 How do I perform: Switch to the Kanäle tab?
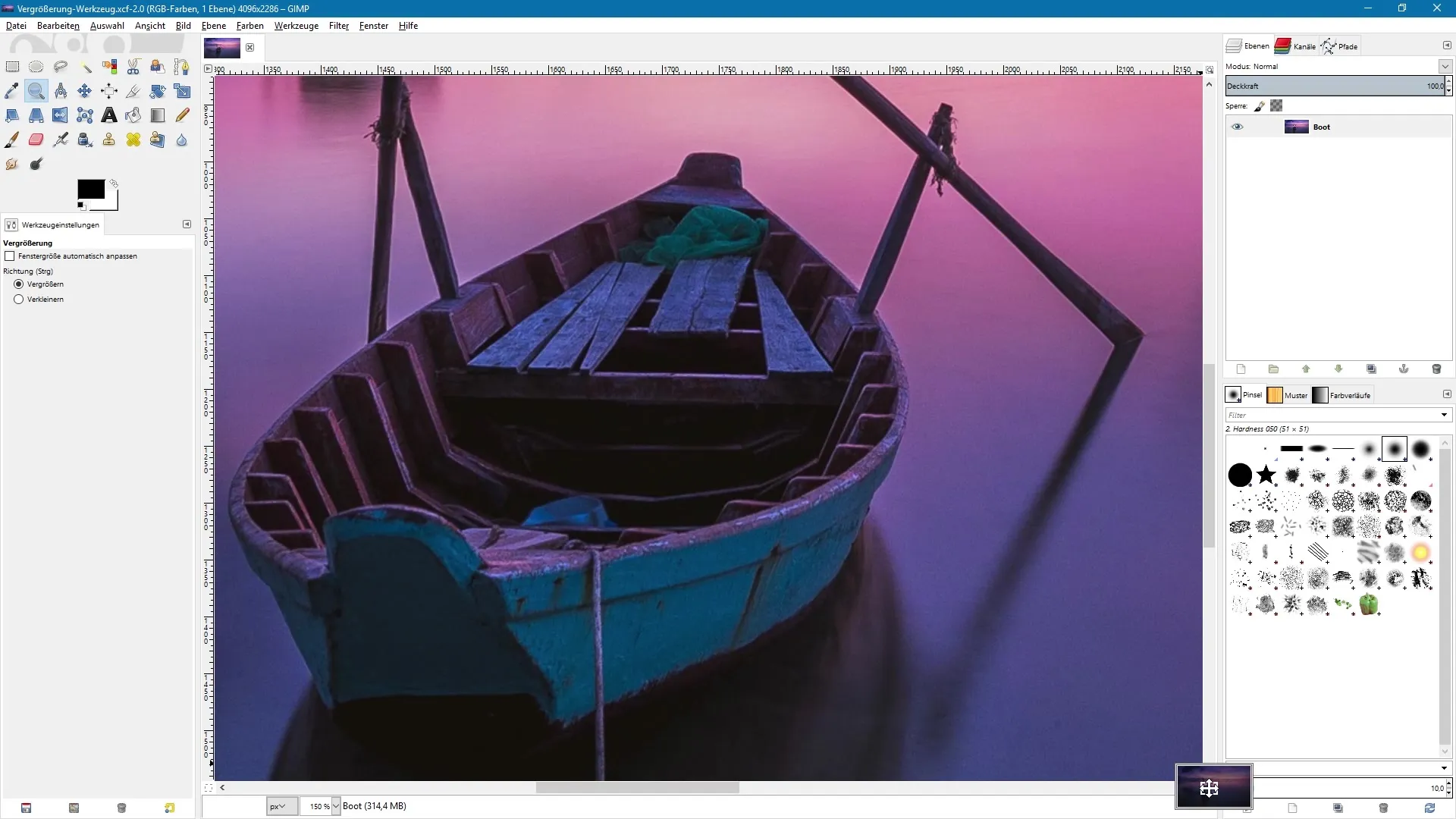click(x=1295, y=46)
